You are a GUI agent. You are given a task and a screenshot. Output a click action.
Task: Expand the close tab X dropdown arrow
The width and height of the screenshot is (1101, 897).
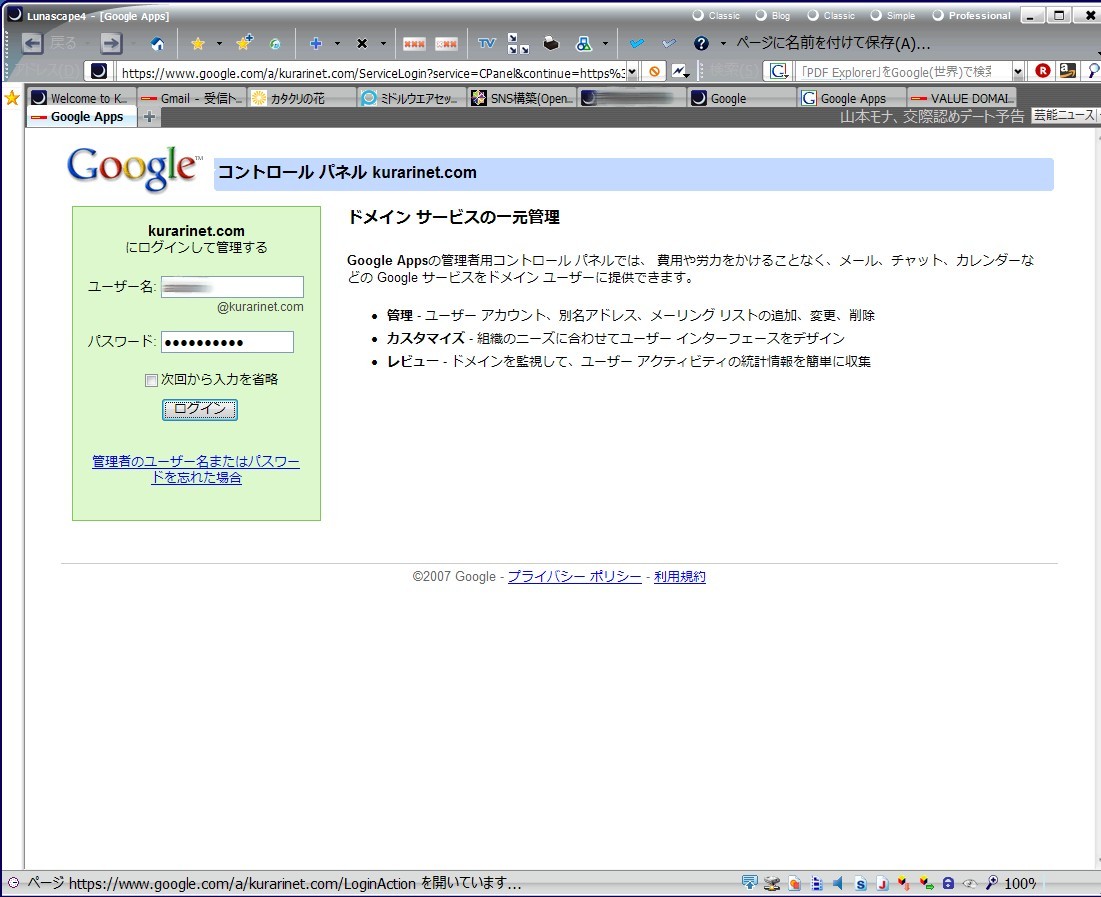383,44
